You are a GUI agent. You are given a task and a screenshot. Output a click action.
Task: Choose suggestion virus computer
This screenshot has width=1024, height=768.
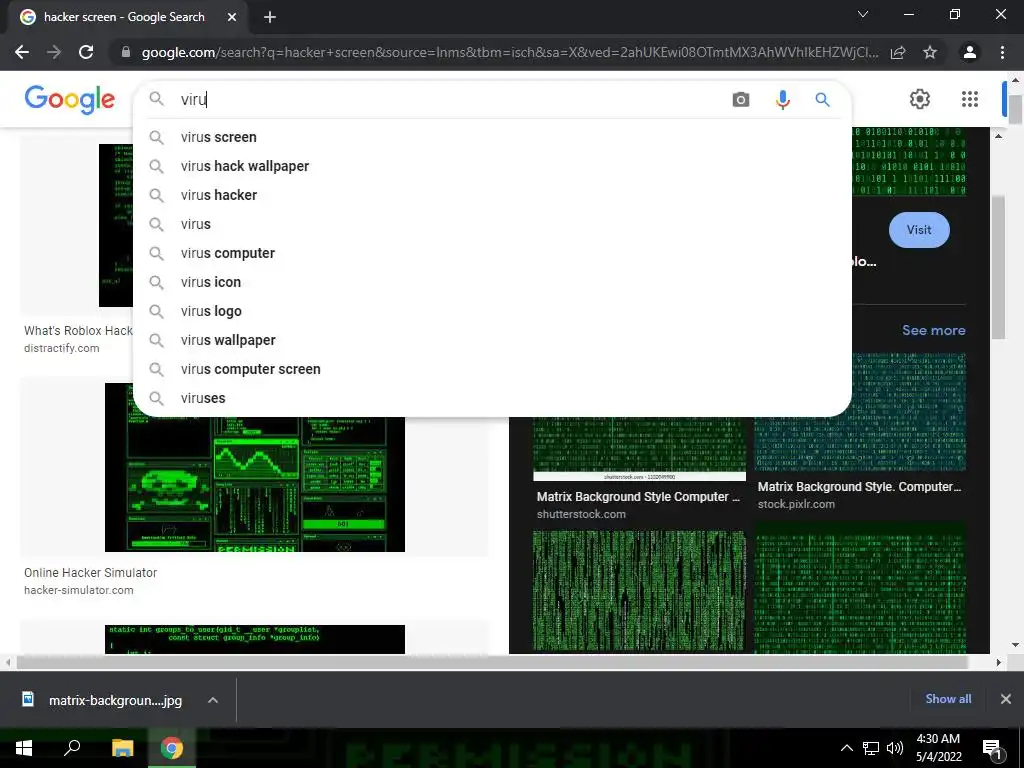point(492,253)
